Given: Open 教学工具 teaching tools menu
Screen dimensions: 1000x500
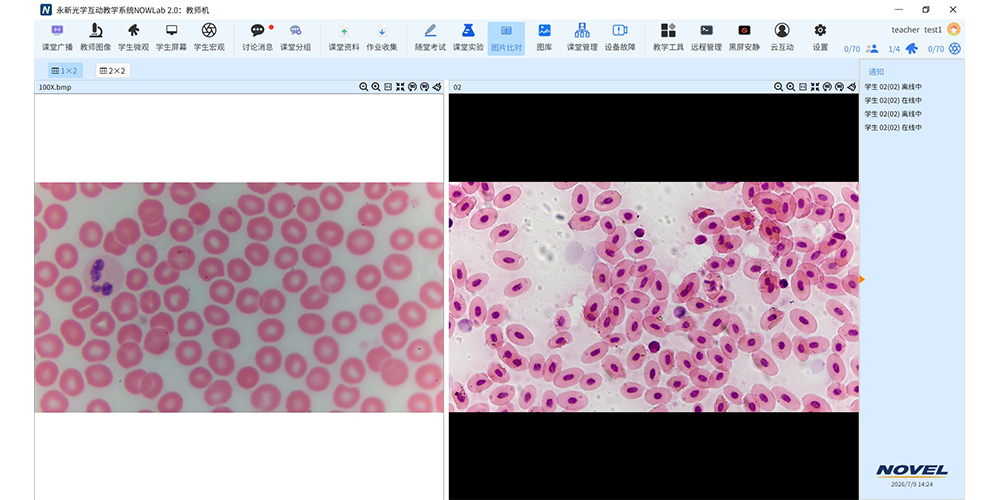Looking at the screenshot, I should pyautogui.click(x=668, y=38).
